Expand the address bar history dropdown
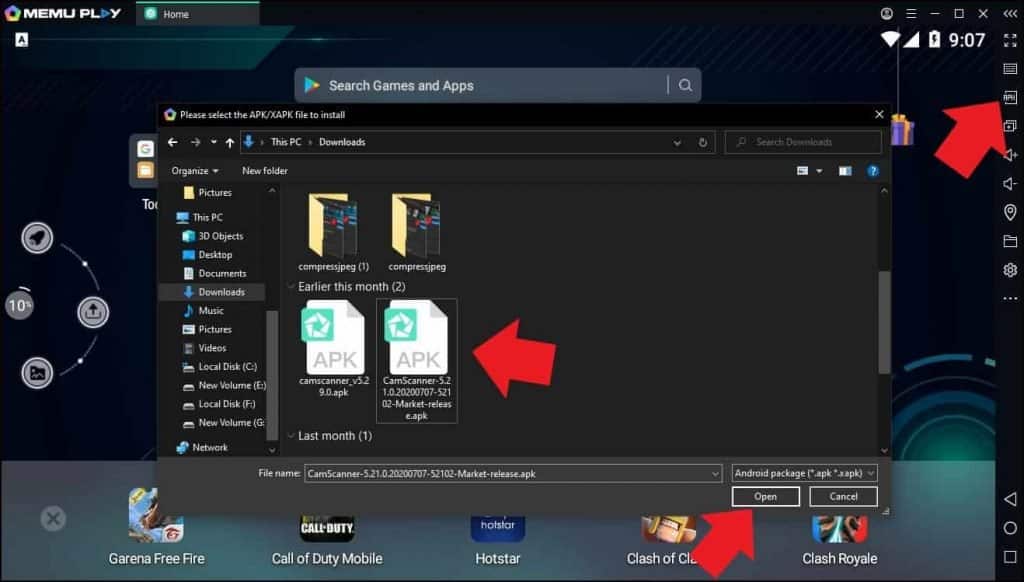The width and height of the screenshot is (1024, 582). 678,141
